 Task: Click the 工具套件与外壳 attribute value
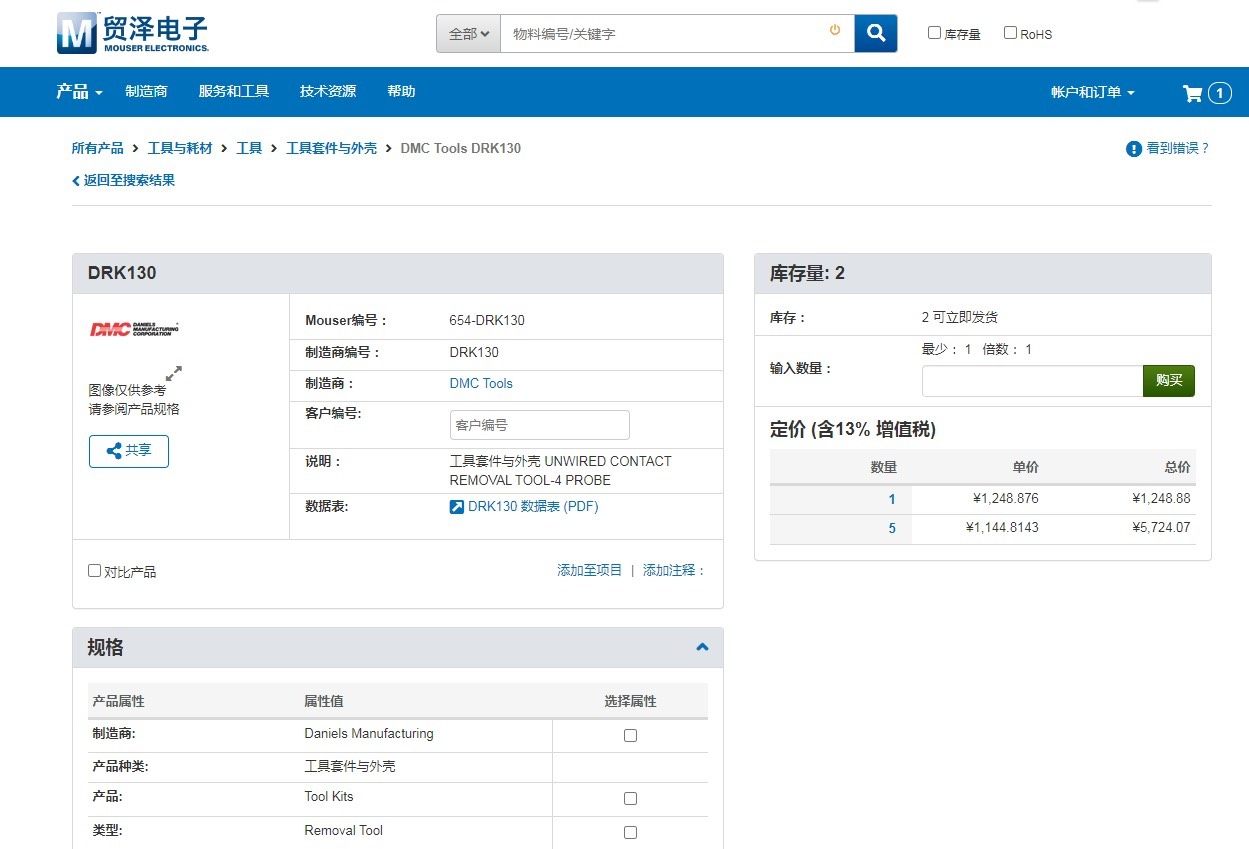click(350, 766)
